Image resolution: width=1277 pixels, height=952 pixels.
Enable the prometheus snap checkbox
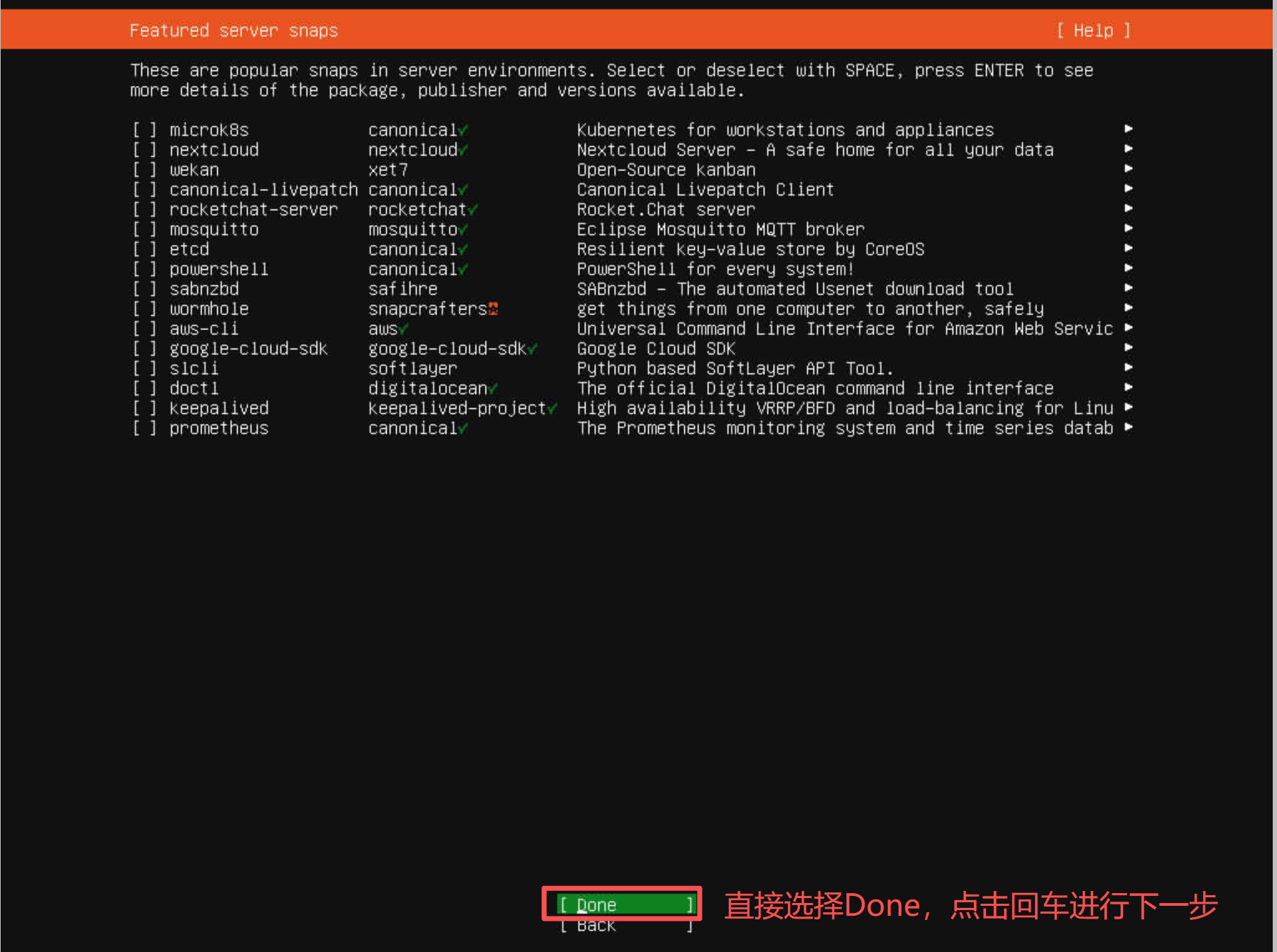pyautogui.click(x=144, y=428)
